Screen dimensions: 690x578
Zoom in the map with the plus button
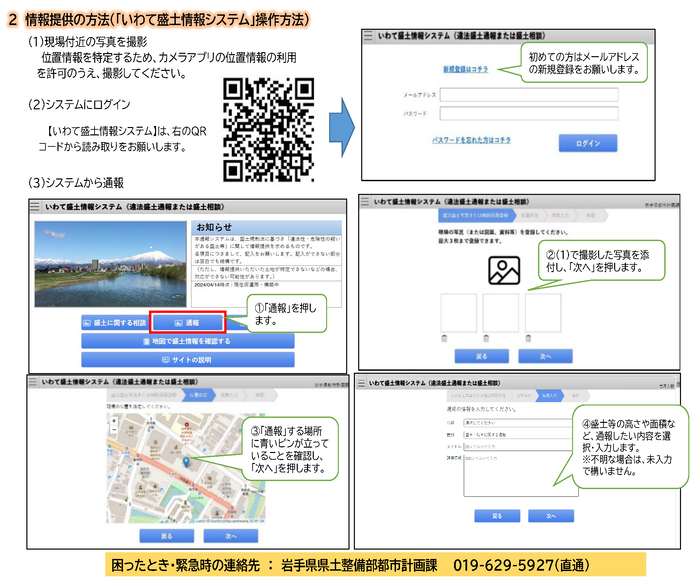click(114, 421)
